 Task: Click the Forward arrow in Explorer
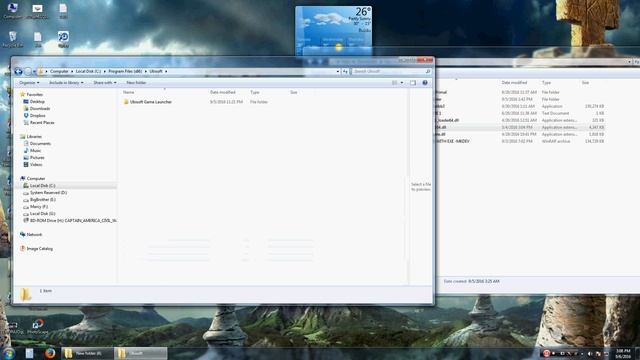28,71
